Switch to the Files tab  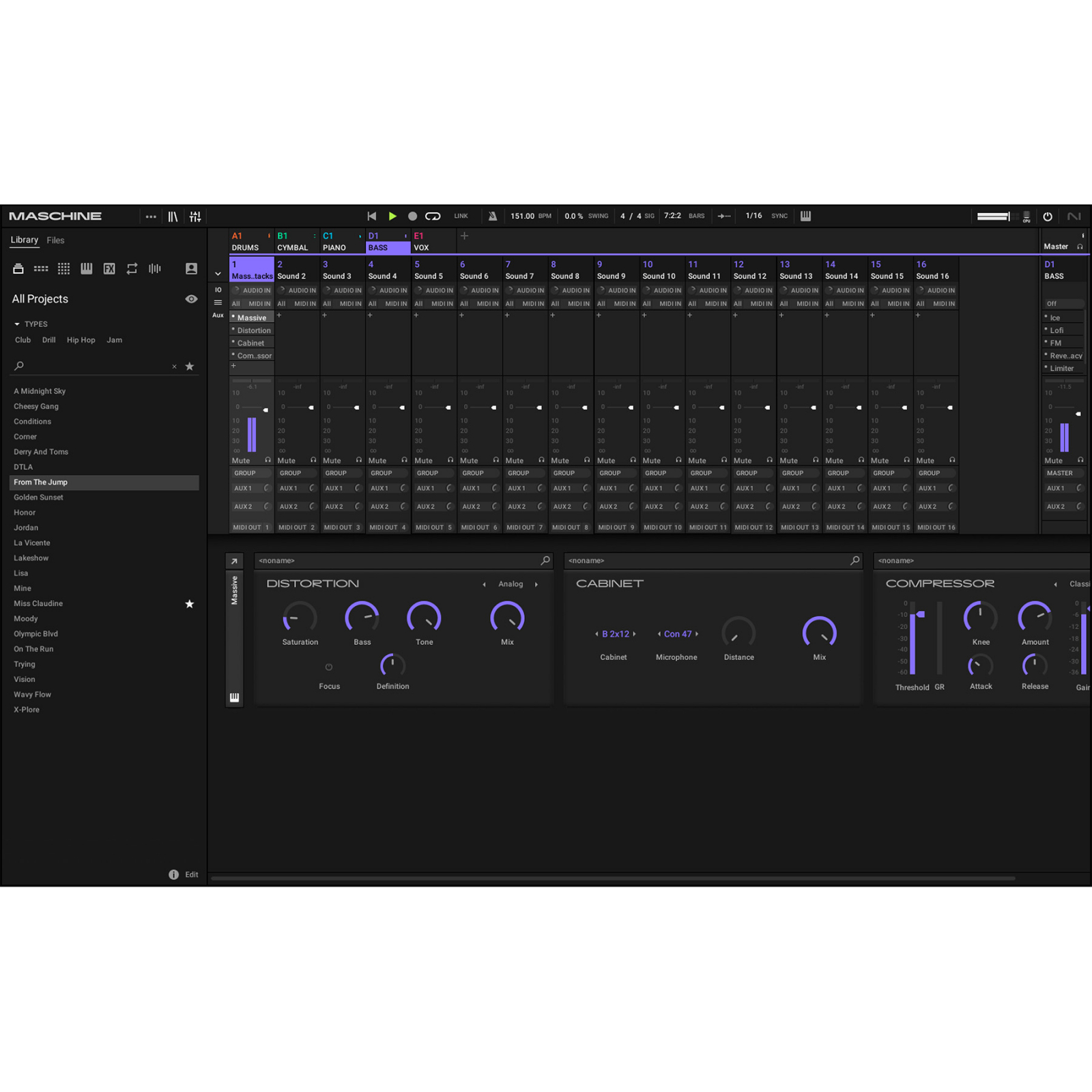(x=55, y=240)
